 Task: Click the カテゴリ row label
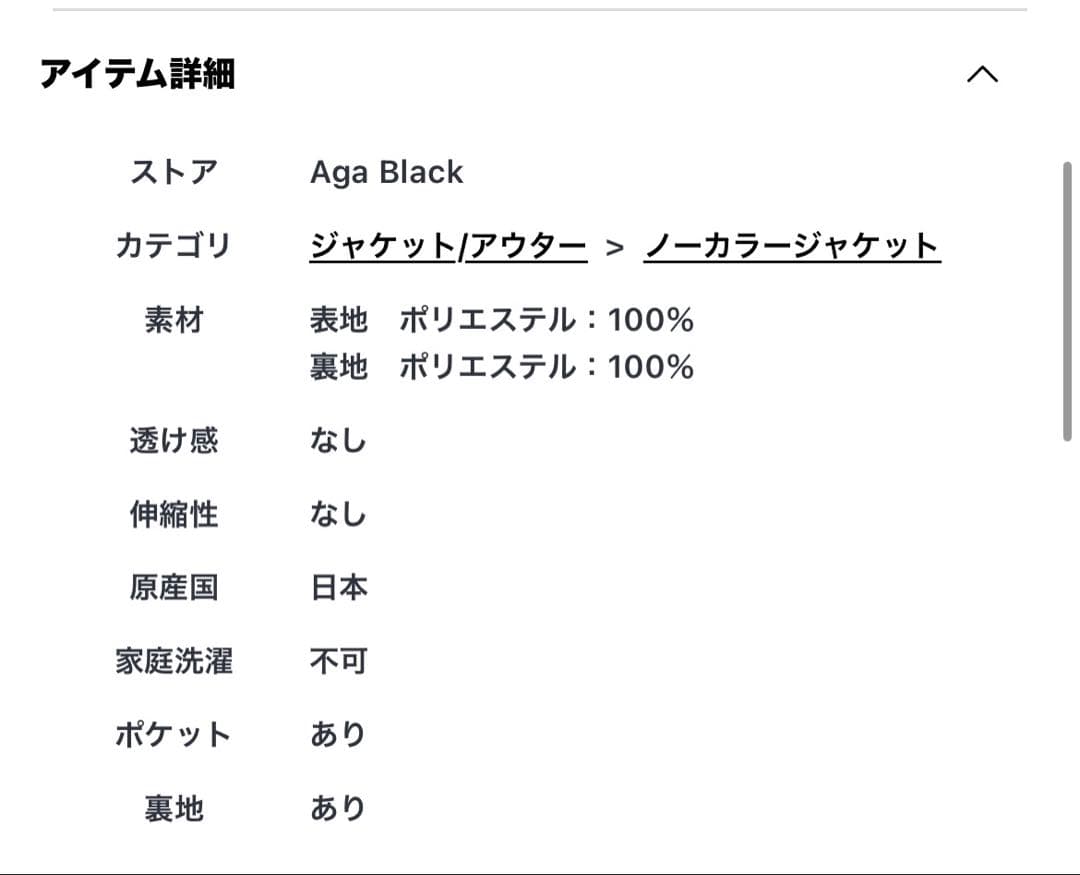pyautogui.click(x=175, y=245)
